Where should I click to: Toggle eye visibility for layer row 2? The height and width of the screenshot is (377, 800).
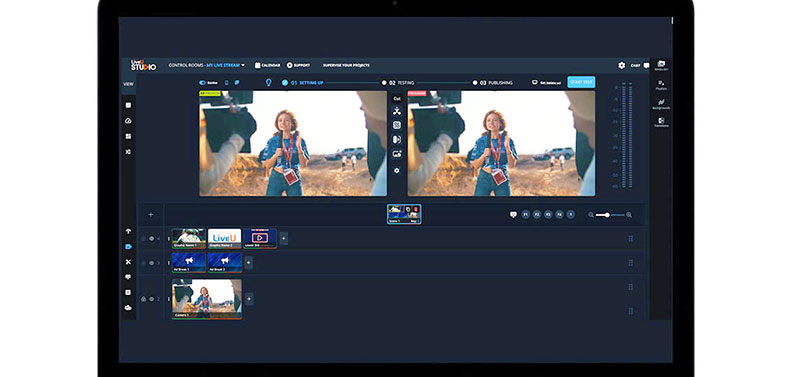click(x=151, y=299)
